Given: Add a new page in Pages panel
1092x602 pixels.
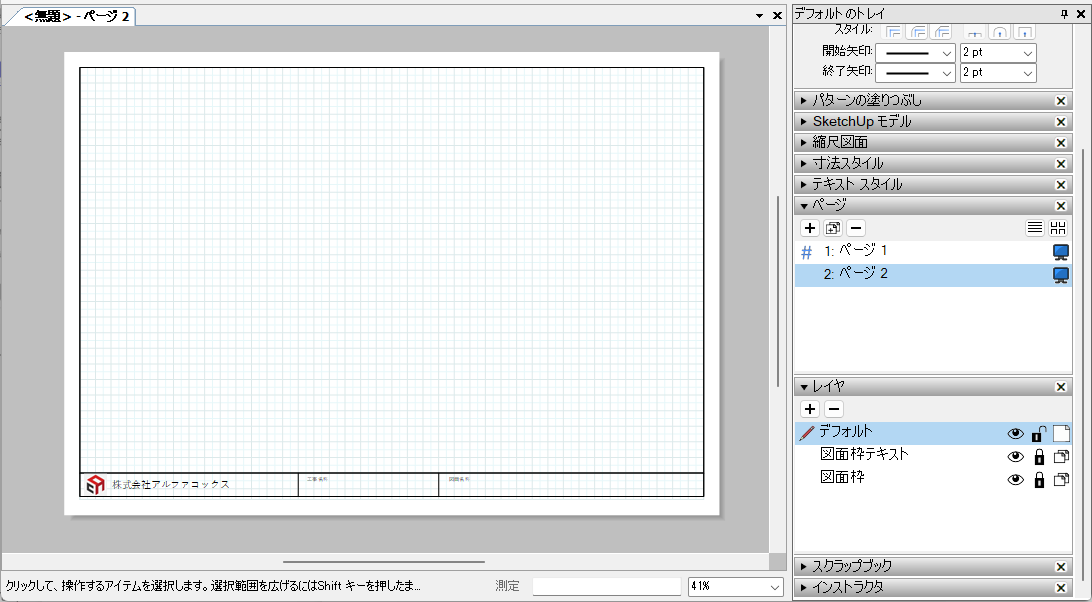Looking at the screenshot, I should pyautogui.click(x=810, y=228).
